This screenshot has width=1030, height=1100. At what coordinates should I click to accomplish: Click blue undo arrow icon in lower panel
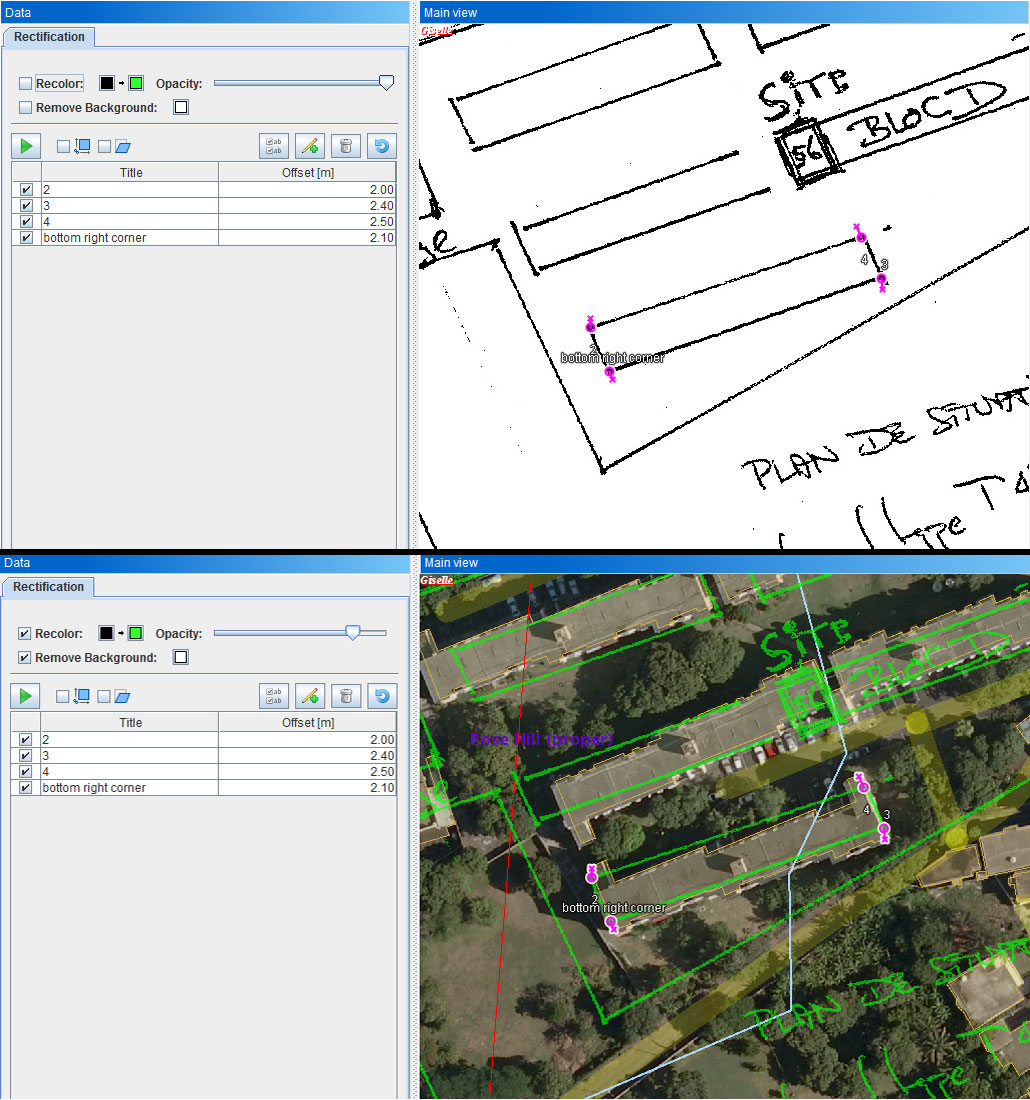coord(381,696)
